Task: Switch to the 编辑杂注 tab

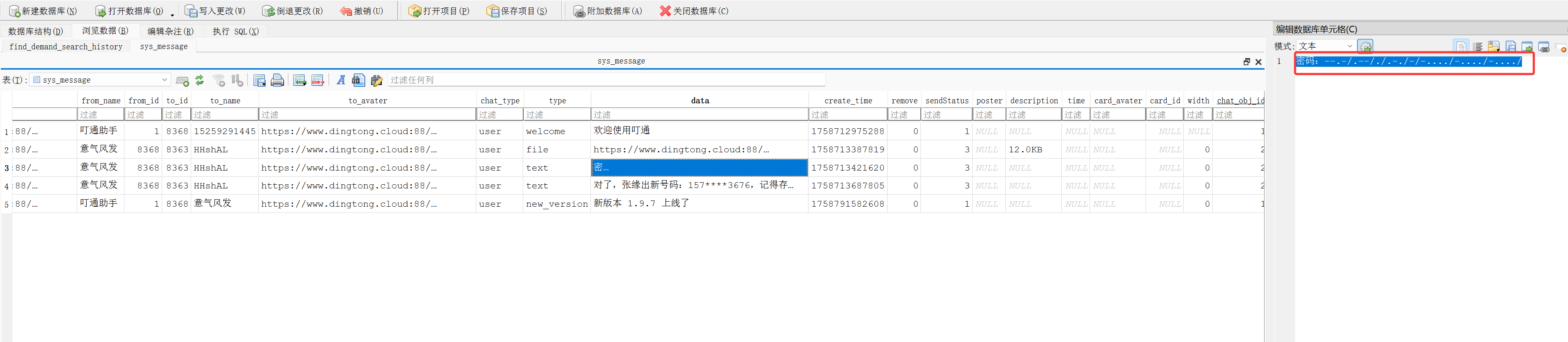Action: point(170,31)
